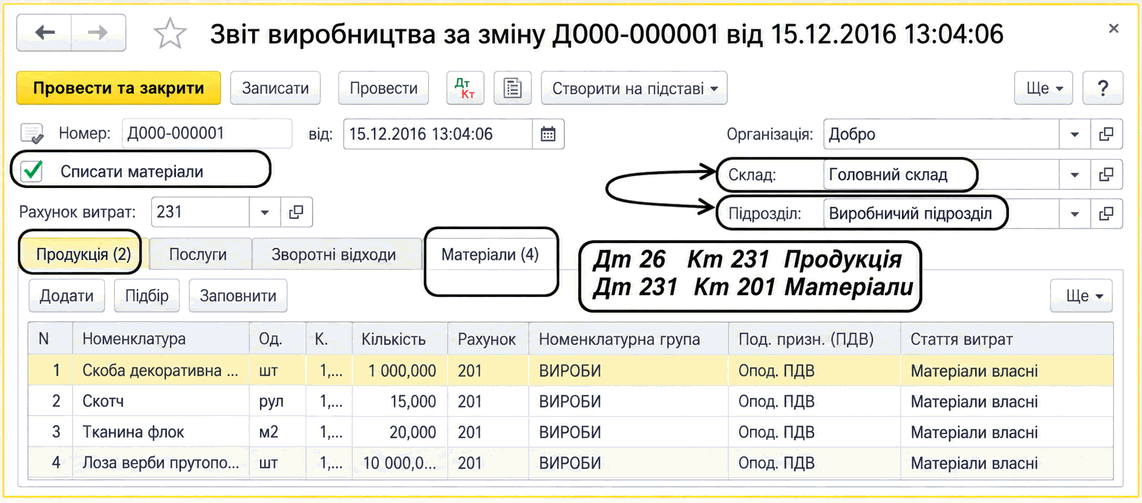Select row Скоба декоративна
The width and height of the screenshot is (1142, 503).
pyautogui.click(x=570, y=371)
